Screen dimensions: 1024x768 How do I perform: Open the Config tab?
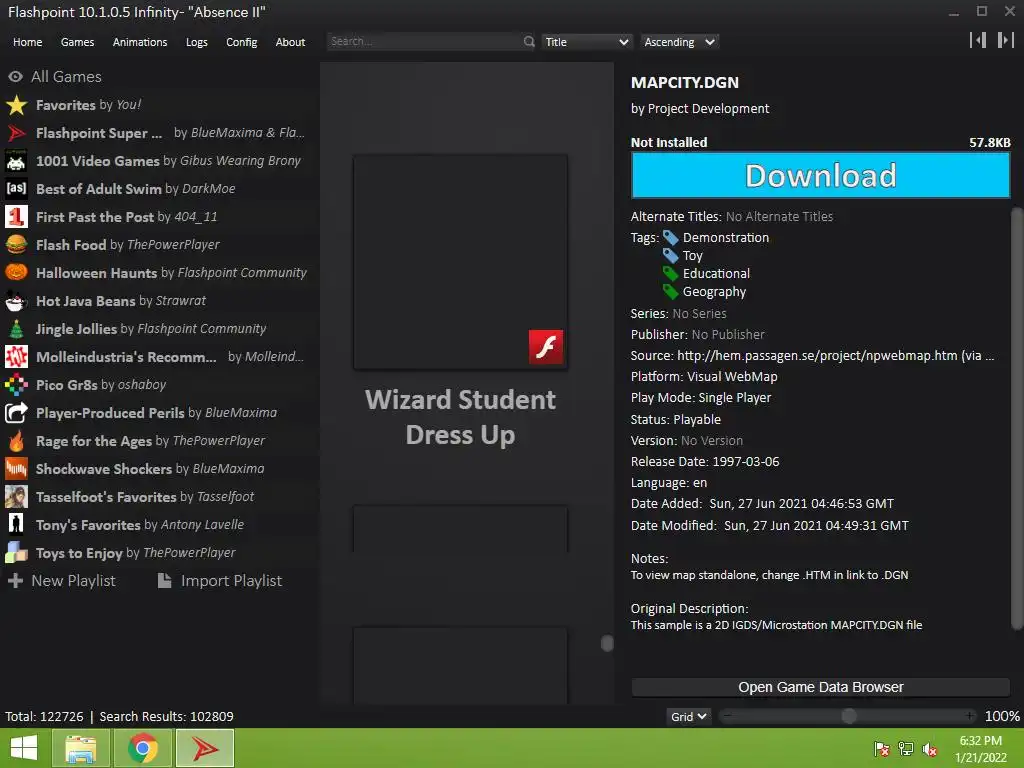[242, 42]
